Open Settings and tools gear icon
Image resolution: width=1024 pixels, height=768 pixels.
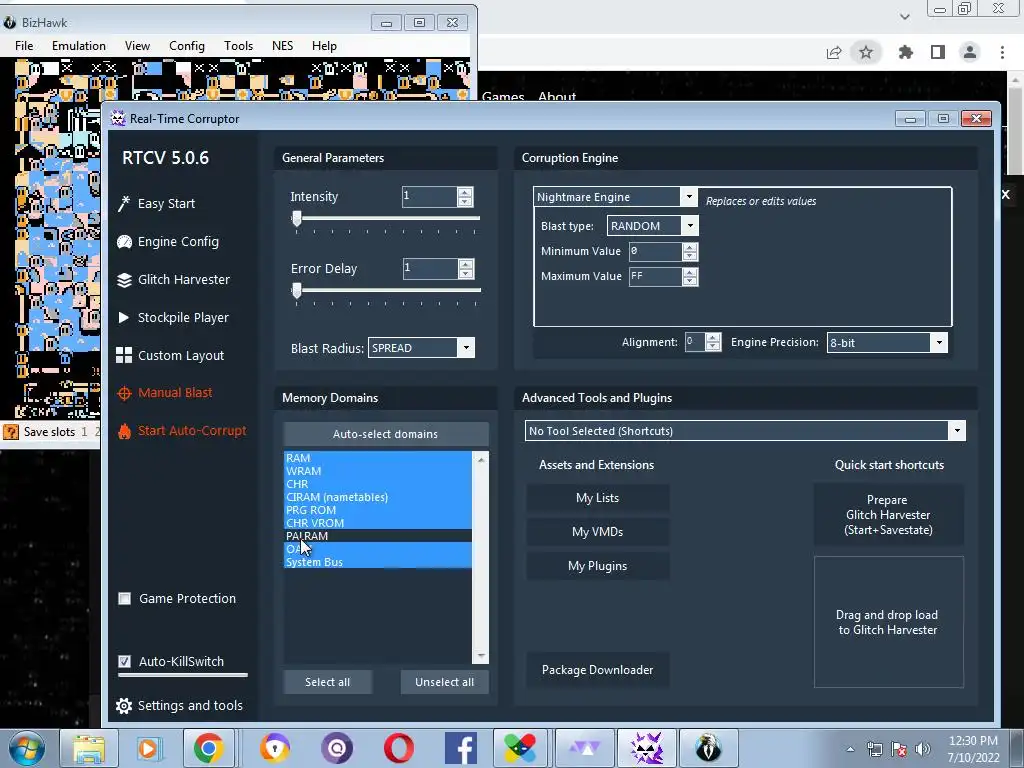(x=123, y=705)
